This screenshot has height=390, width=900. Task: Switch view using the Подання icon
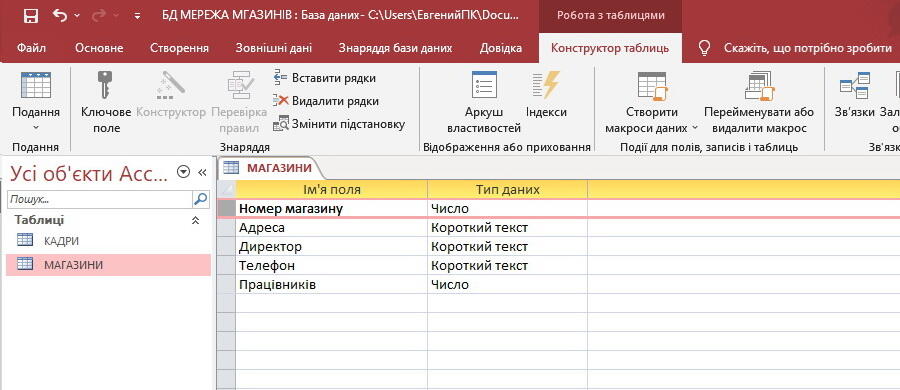tap(36, 85)
